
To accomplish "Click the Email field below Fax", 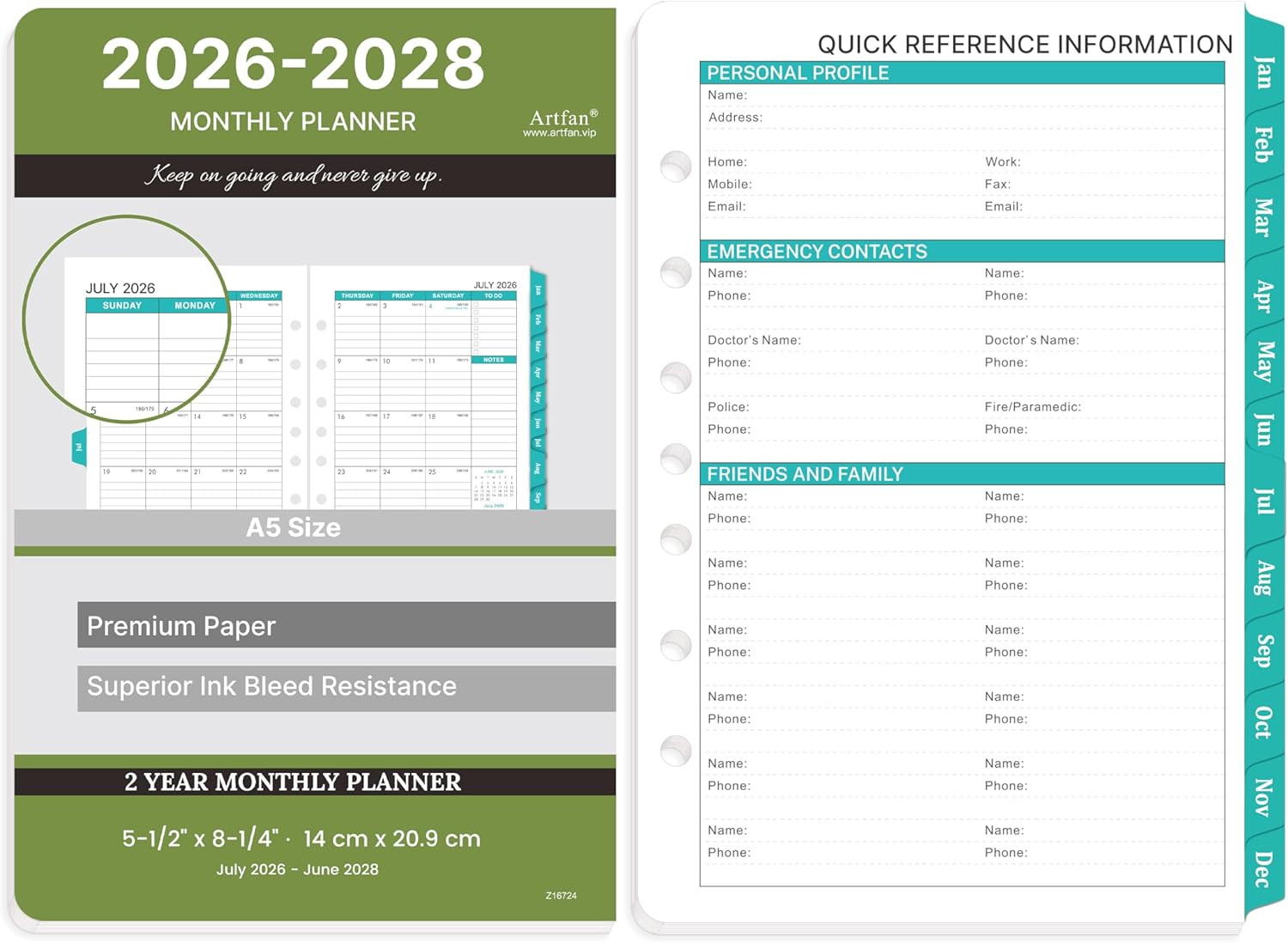I will click(x=1103, y=207).
